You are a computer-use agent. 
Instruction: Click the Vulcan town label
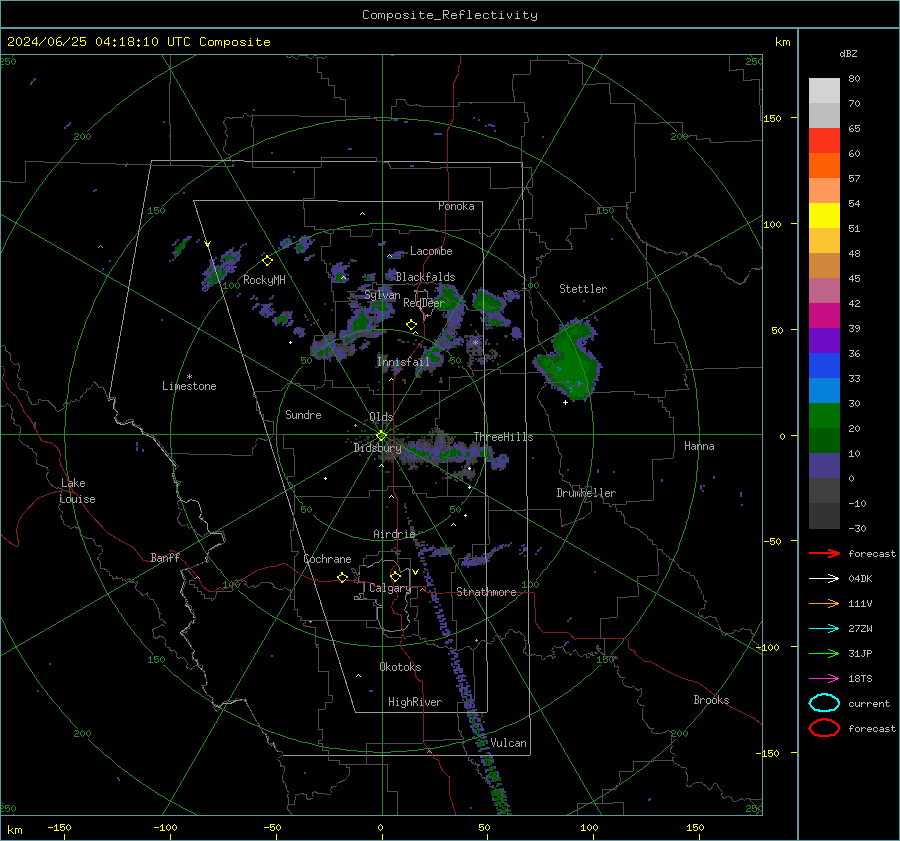(x=508, y=743)
